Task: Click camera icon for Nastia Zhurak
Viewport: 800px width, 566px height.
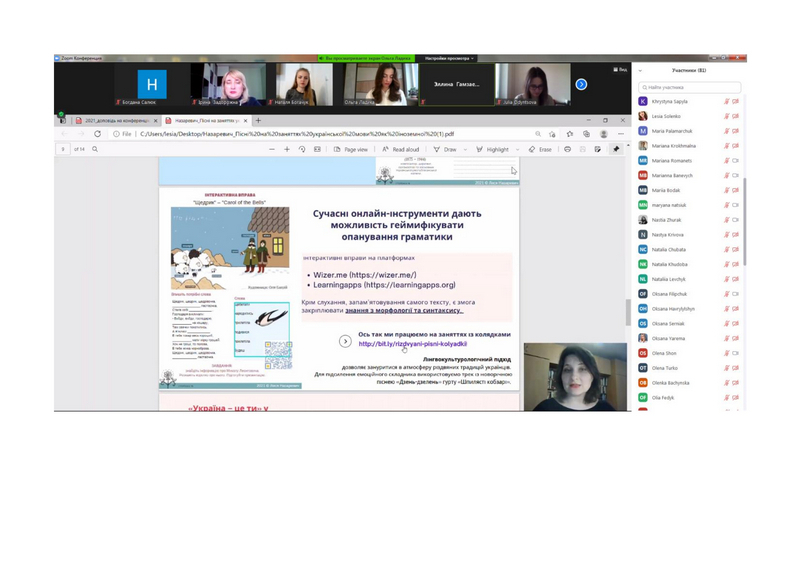Action: (x=735, y=219)
